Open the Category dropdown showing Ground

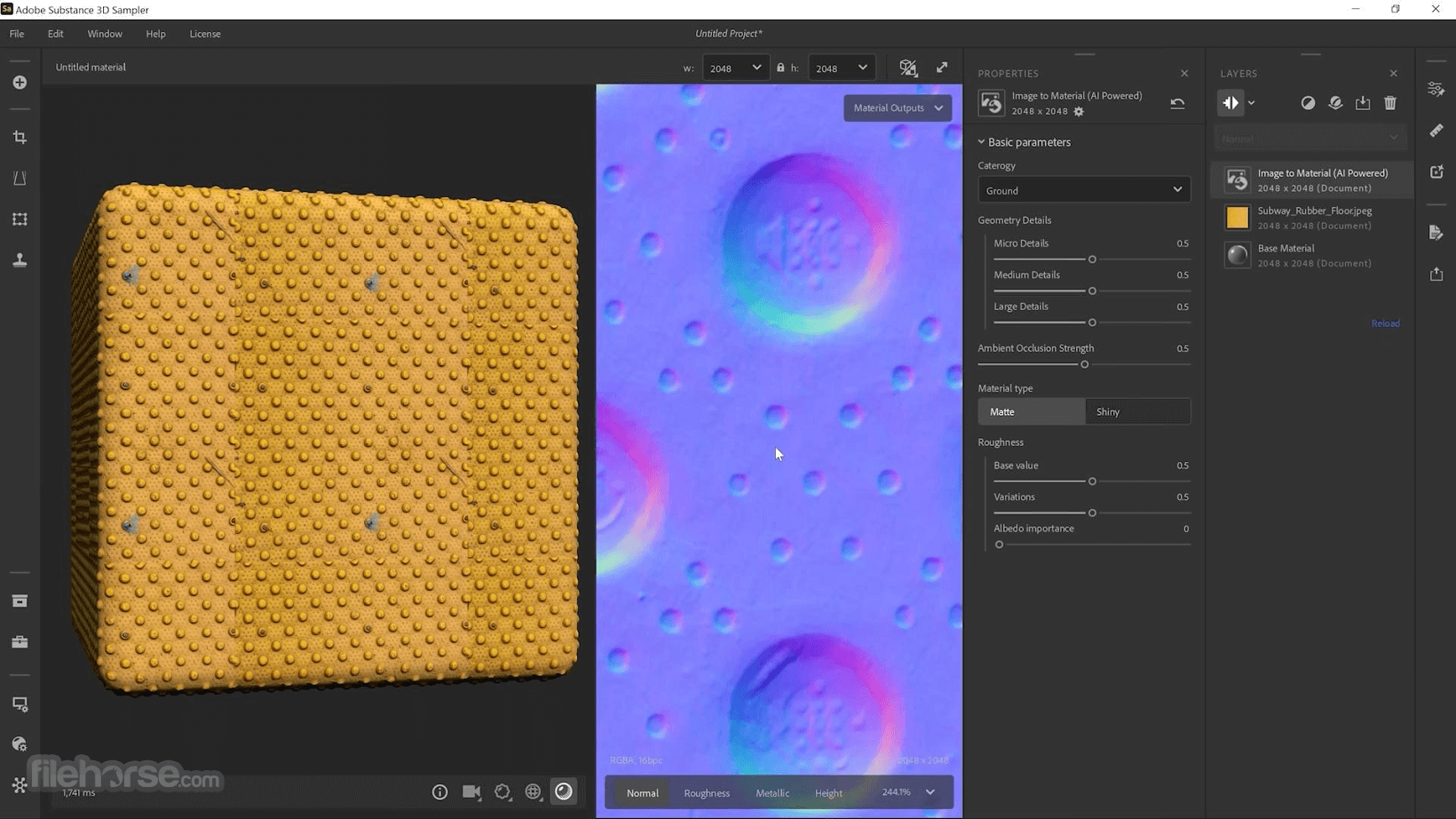(1084, 190)
